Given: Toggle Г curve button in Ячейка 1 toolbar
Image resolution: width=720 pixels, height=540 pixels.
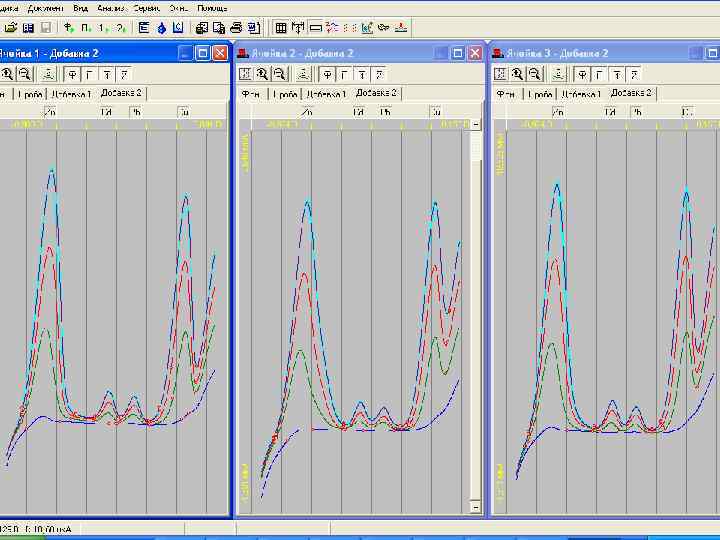Looking at the screenshot, I should pyautogui.click(x=90, y=74).
